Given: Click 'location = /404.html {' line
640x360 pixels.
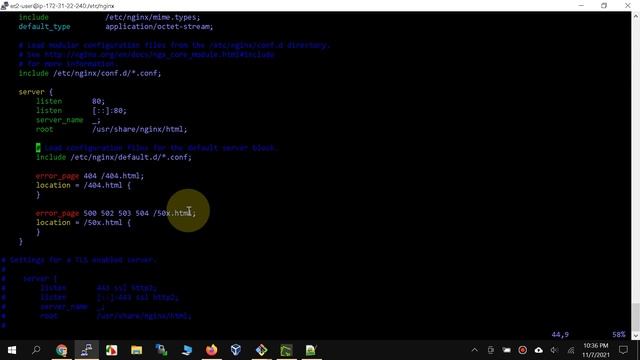Looking at the screenshot, I should coord(83,185).
